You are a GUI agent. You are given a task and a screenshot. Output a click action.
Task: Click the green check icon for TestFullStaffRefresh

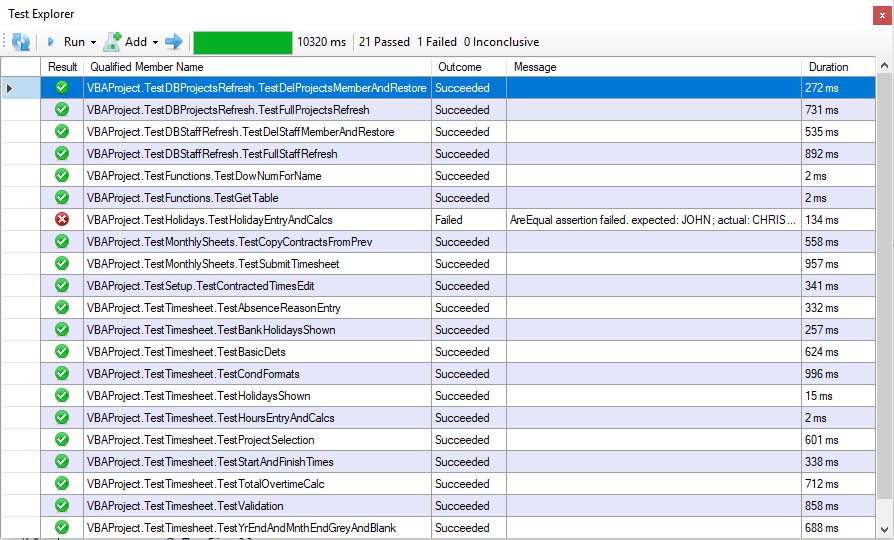point(62,153)
